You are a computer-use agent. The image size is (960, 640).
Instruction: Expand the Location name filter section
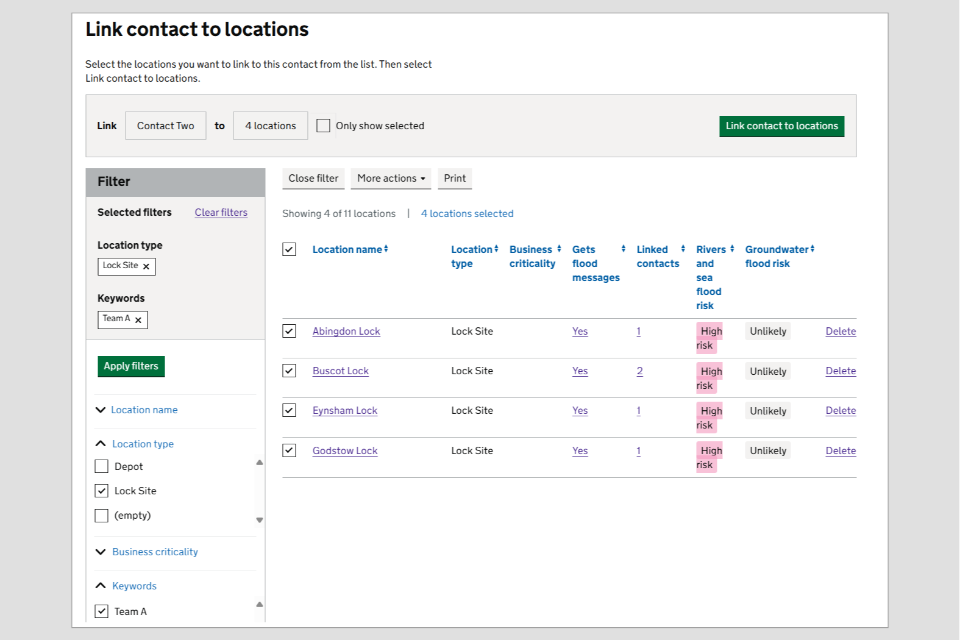tap(143, 410)
